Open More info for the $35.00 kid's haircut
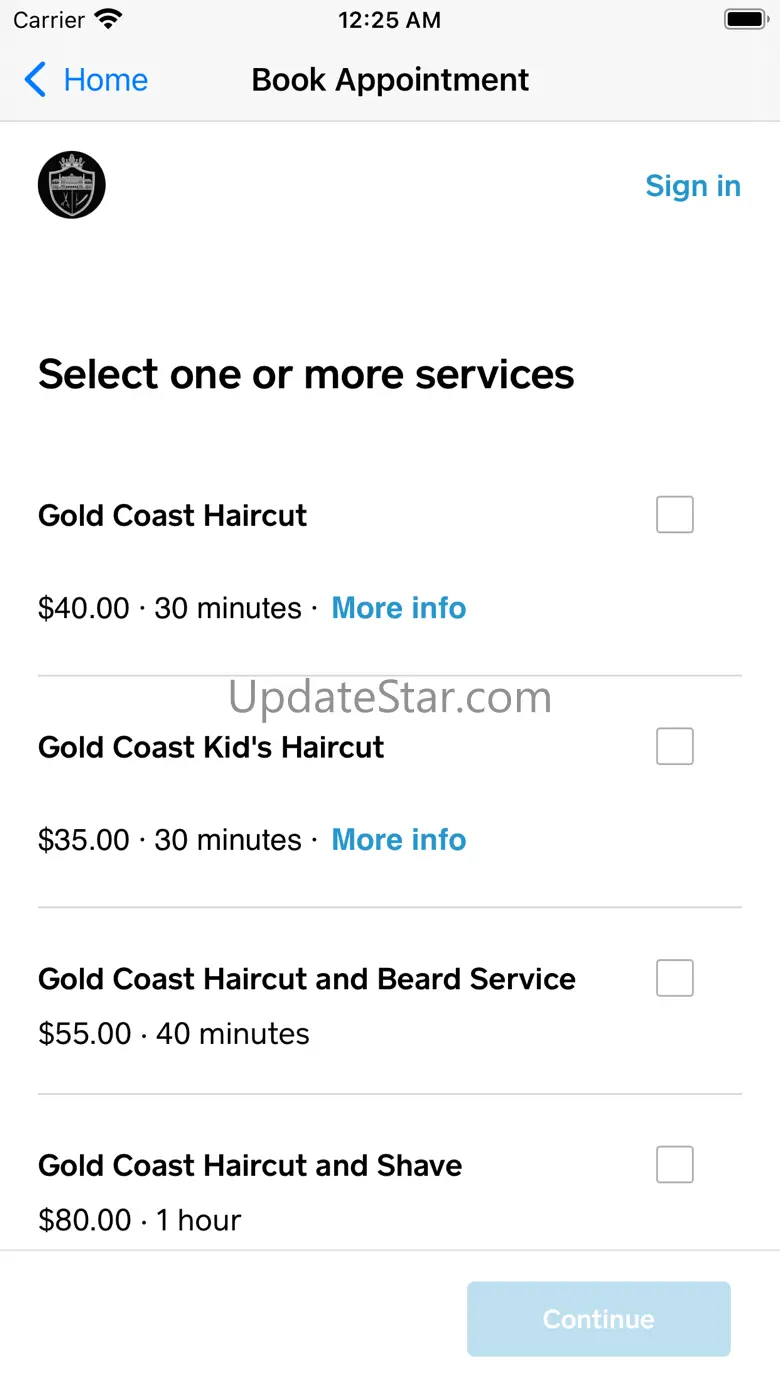The image size is (780, 1387). 398,840
